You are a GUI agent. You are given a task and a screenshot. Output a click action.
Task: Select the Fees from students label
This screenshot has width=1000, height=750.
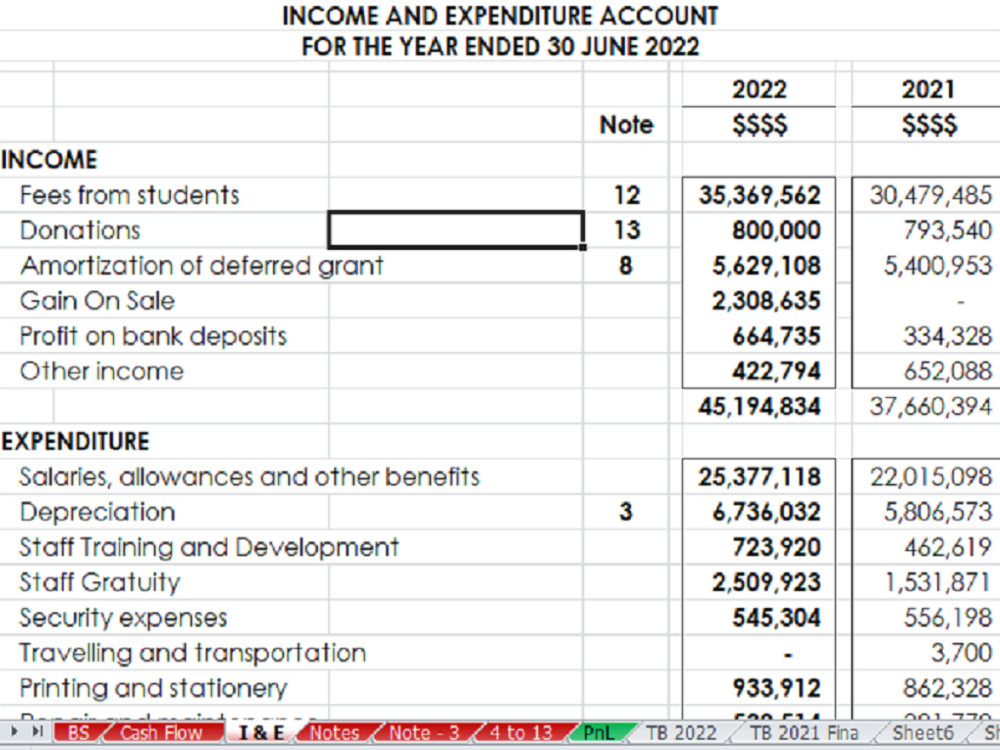click(x=129, y=195)
